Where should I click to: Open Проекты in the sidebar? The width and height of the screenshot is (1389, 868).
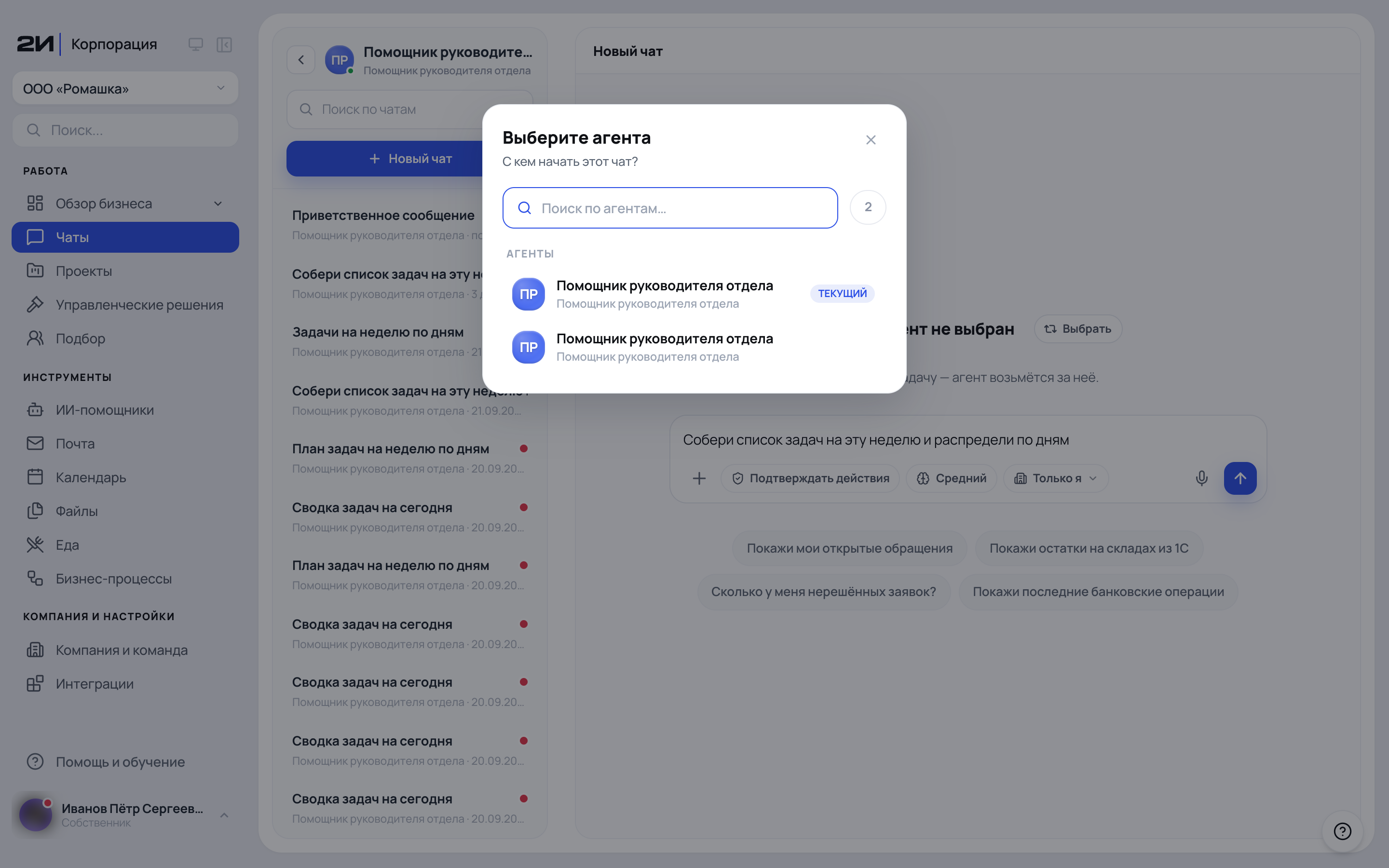[x=125, y=271]
